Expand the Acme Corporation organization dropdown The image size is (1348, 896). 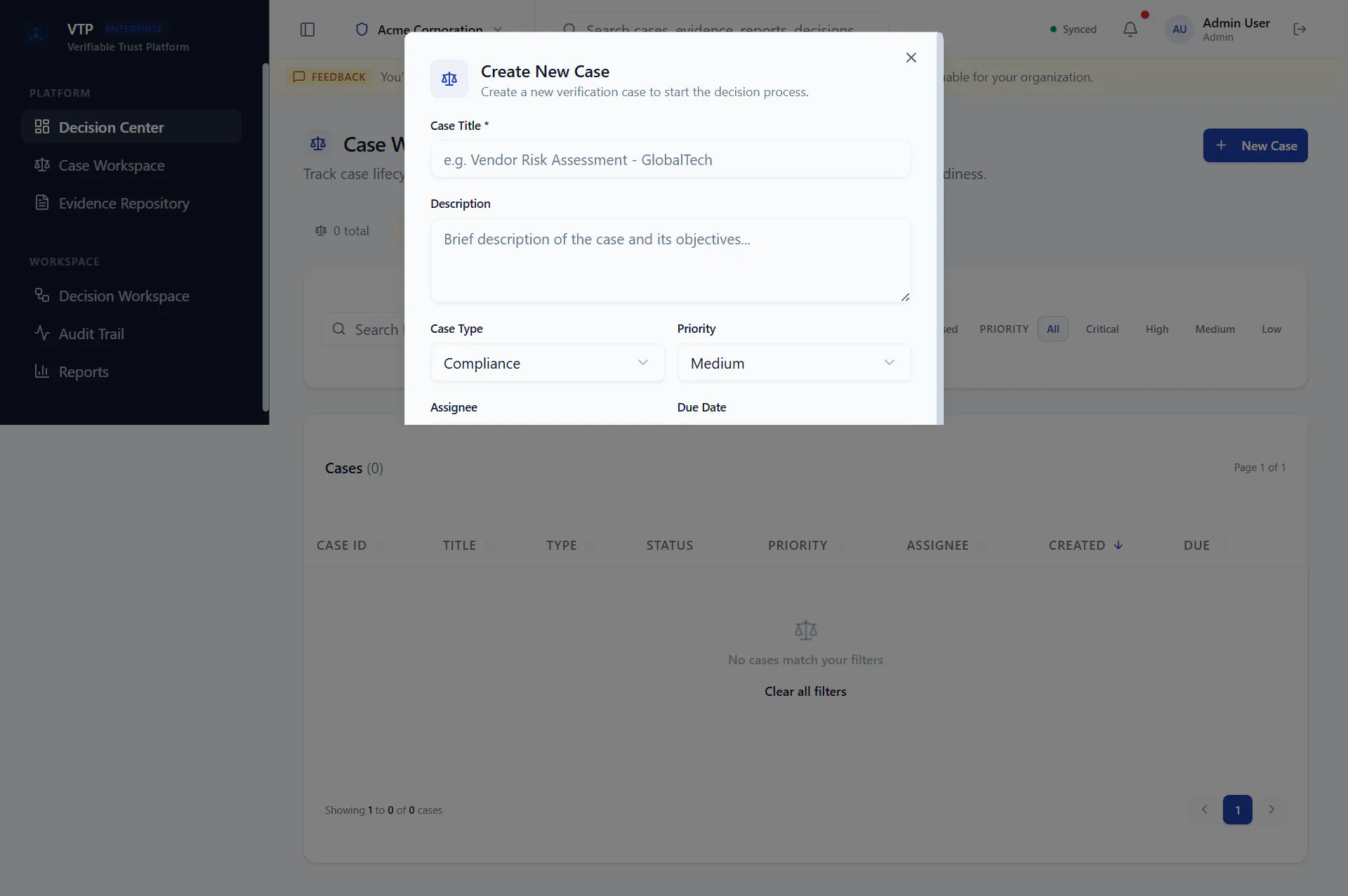click(x=429, y=29)
